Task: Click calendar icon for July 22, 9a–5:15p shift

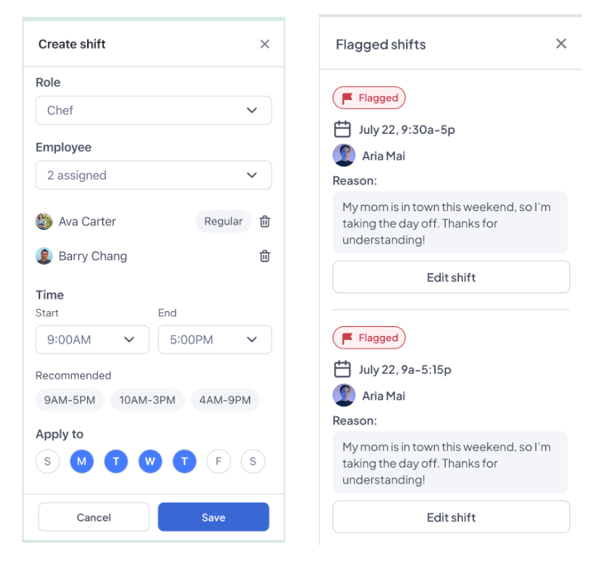Action: pos(342,369)
